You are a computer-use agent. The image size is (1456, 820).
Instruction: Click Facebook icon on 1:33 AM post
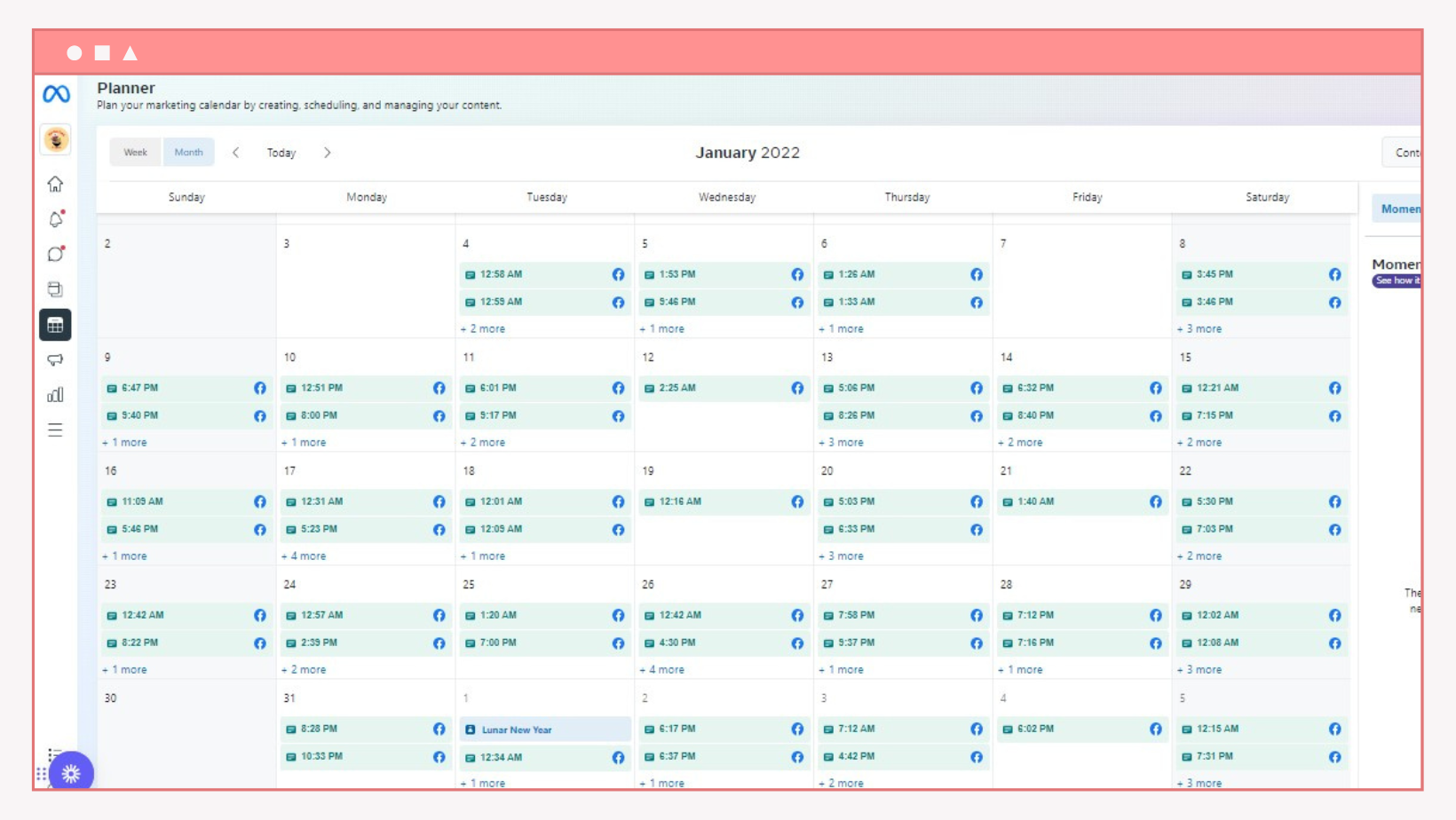pos(977,303)
